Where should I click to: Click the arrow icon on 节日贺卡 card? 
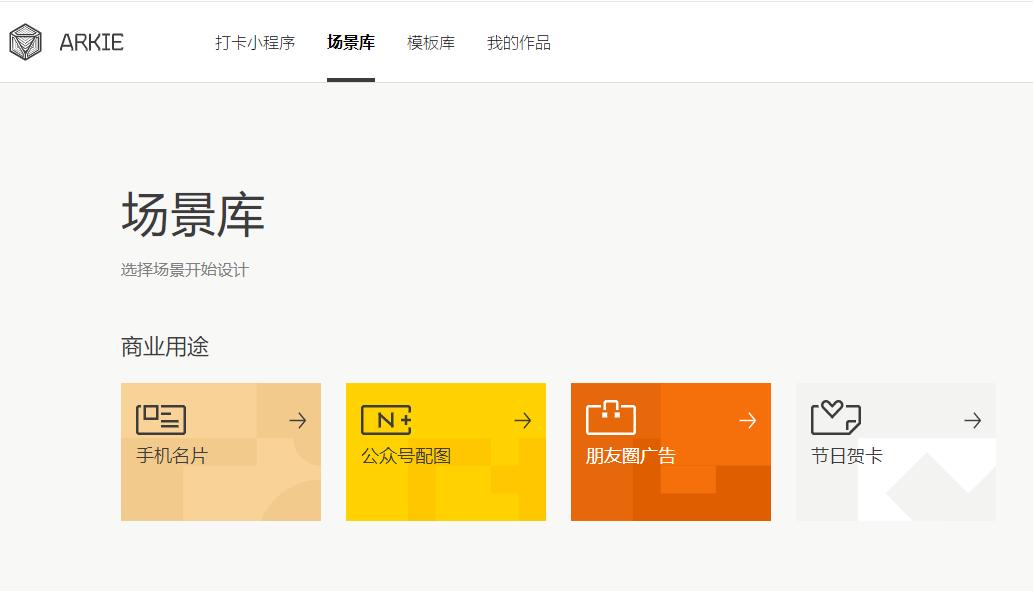[972, 420]
